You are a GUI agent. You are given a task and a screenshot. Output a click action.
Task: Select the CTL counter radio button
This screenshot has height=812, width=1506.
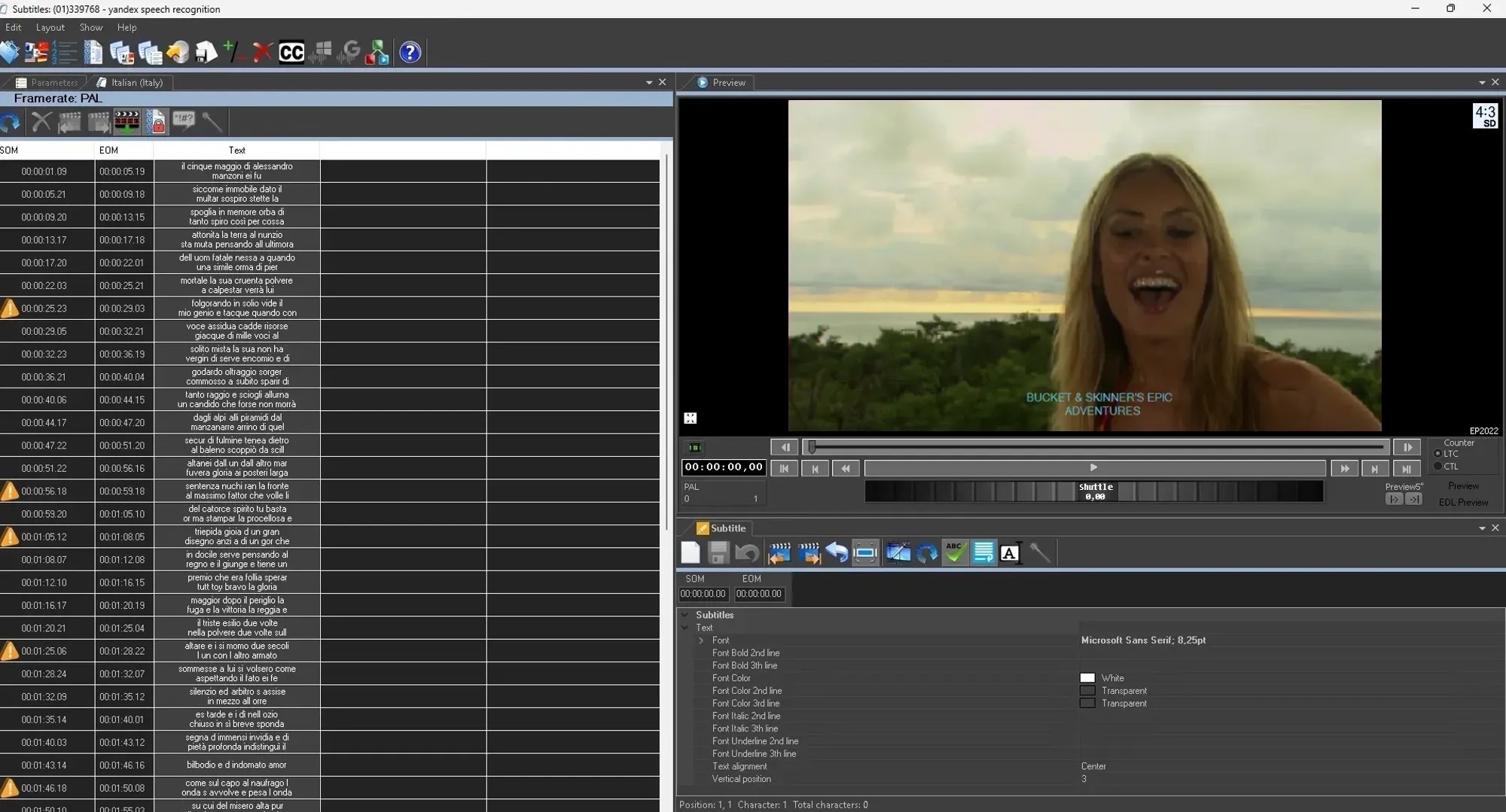tap(1437, 467)
